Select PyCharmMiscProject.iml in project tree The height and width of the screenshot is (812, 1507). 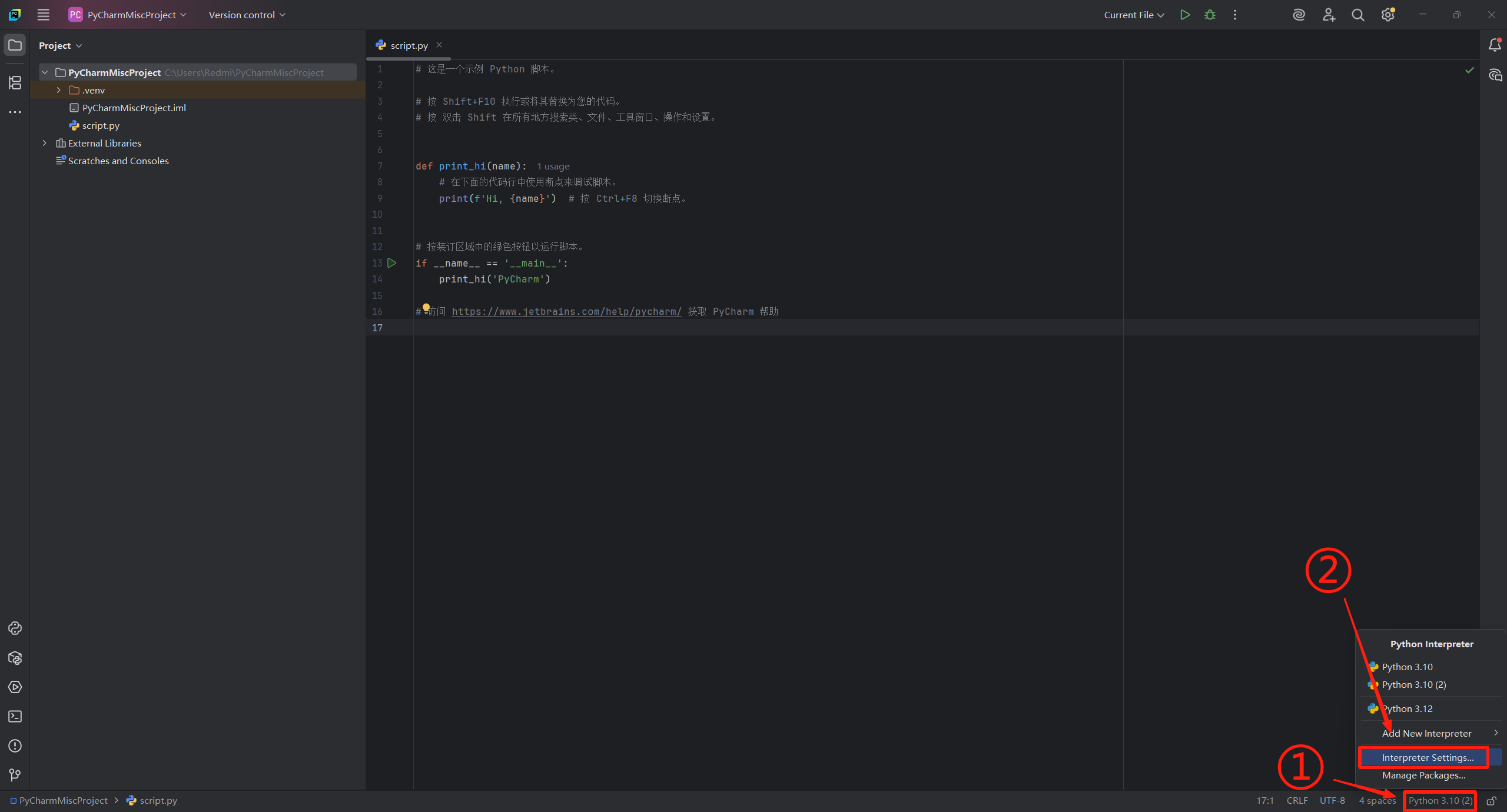pyautogui.click(x=134, y=108)
